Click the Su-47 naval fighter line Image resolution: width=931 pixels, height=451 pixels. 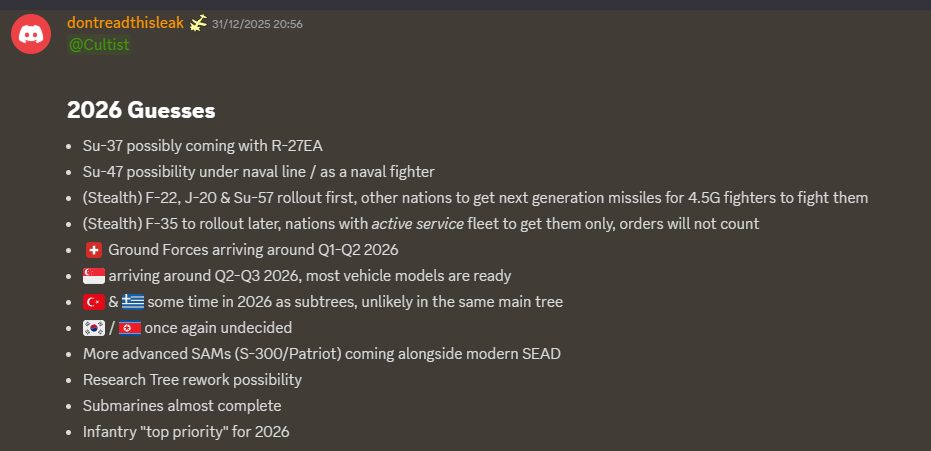coord(258,172)
